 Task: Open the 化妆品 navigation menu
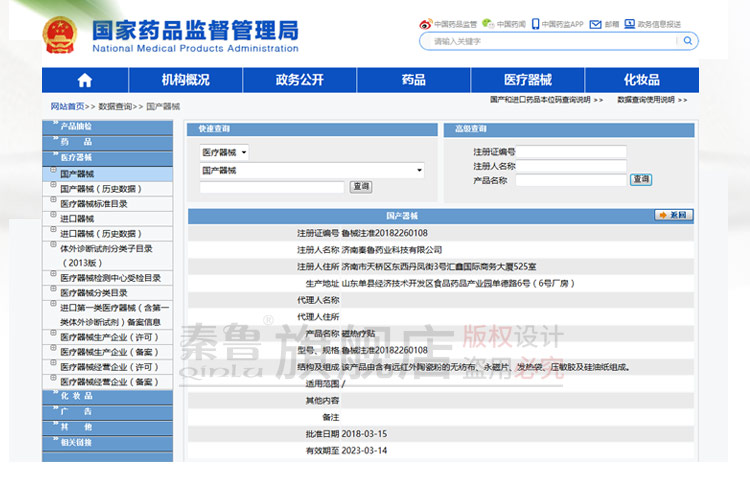642,80
